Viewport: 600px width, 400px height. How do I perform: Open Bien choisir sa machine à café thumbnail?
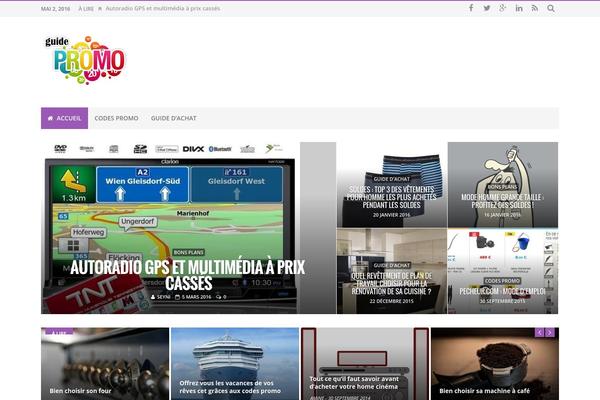[x=495, y=364]
